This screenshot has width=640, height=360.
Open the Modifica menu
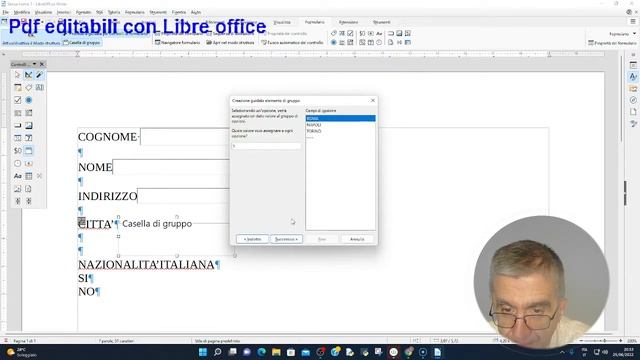click(22, 12)
